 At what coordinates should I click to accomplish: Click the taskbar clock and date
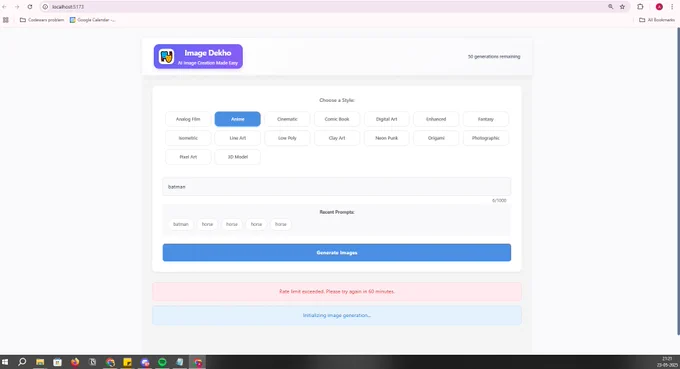coord(667,362)
